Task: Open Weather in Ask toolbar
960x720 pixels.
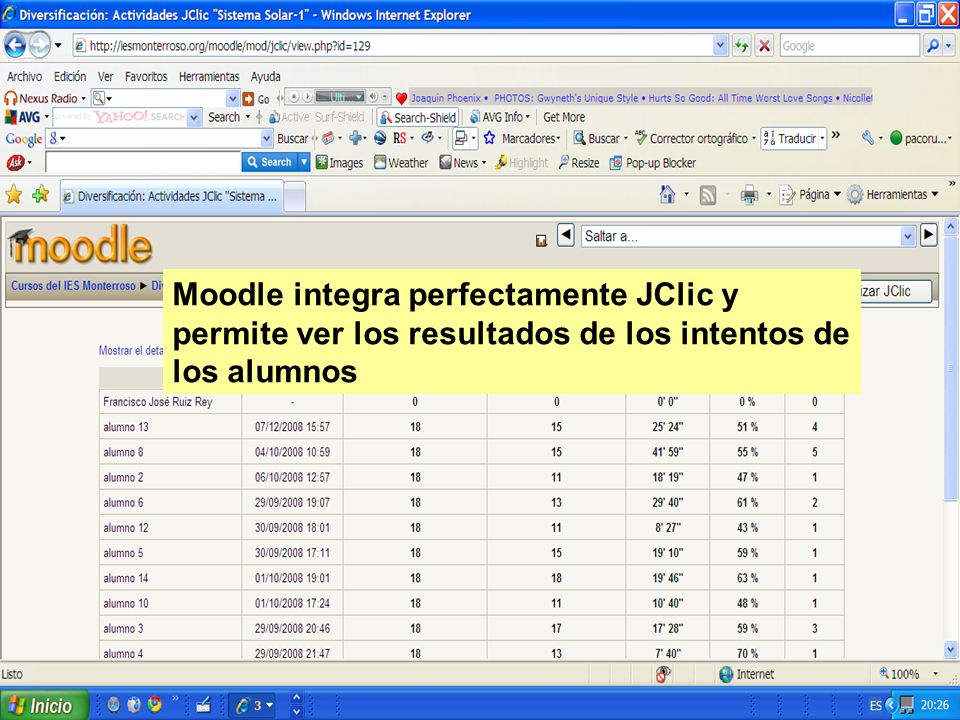Action: tap(401, 163)
